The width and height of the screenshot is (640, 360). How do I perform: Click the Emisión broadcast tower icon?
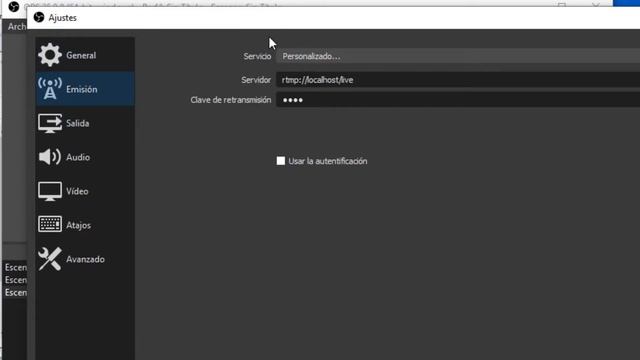[50, 89]
